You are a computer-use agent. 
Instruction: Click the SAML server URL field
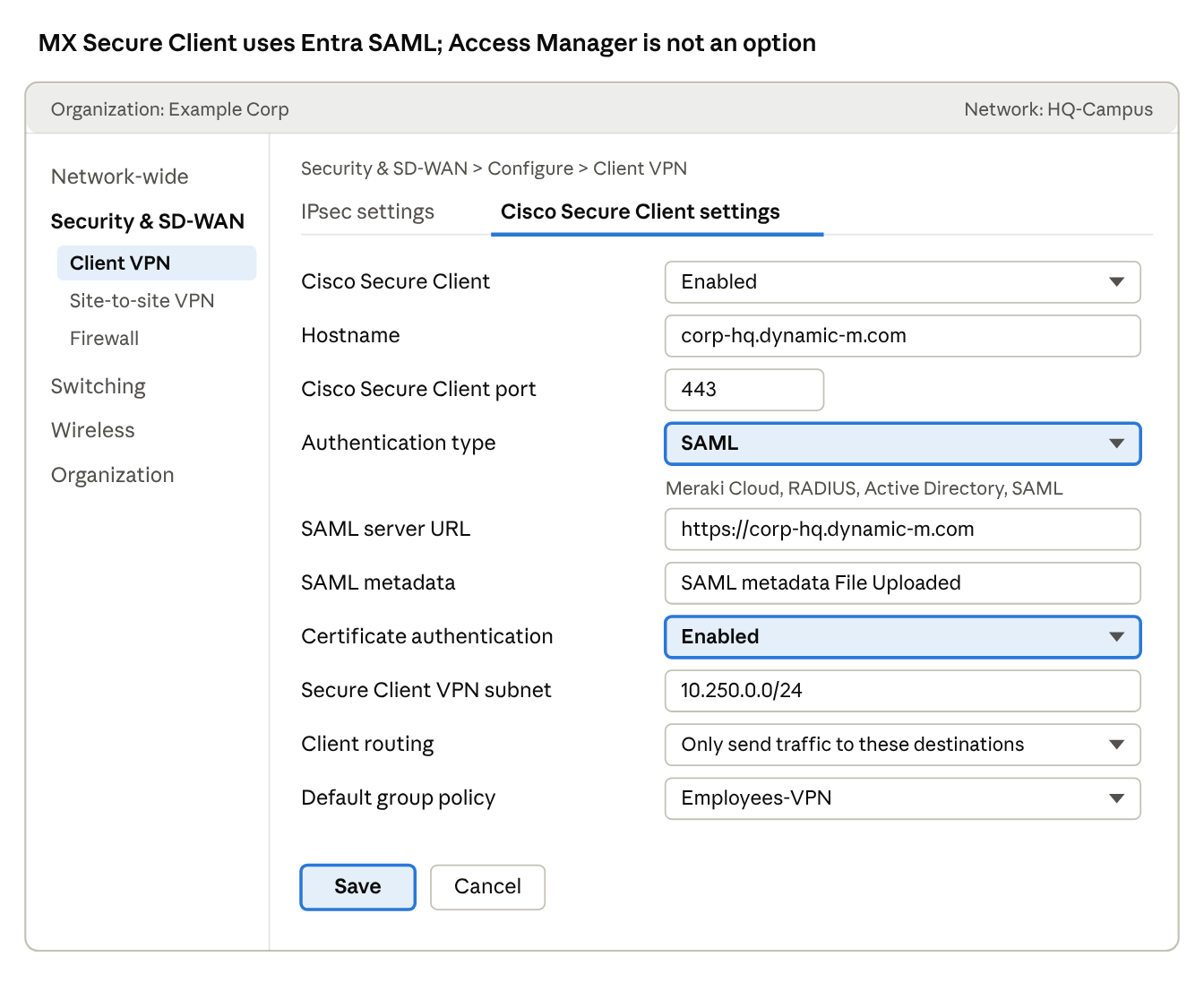[902, 530]
